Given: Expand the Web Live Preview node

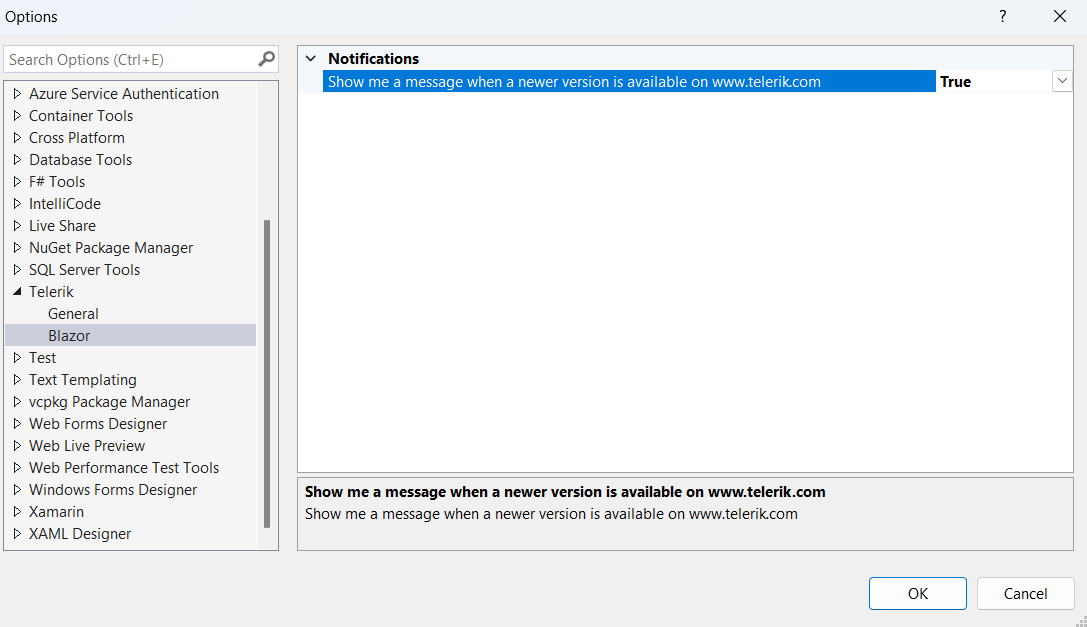Looking at the screenshot, I should tap(17, 446).
